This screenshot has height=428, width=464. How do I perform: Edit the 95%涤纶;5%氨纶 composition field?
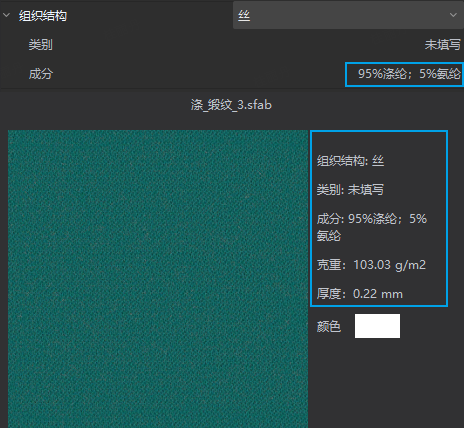point(404,74)
